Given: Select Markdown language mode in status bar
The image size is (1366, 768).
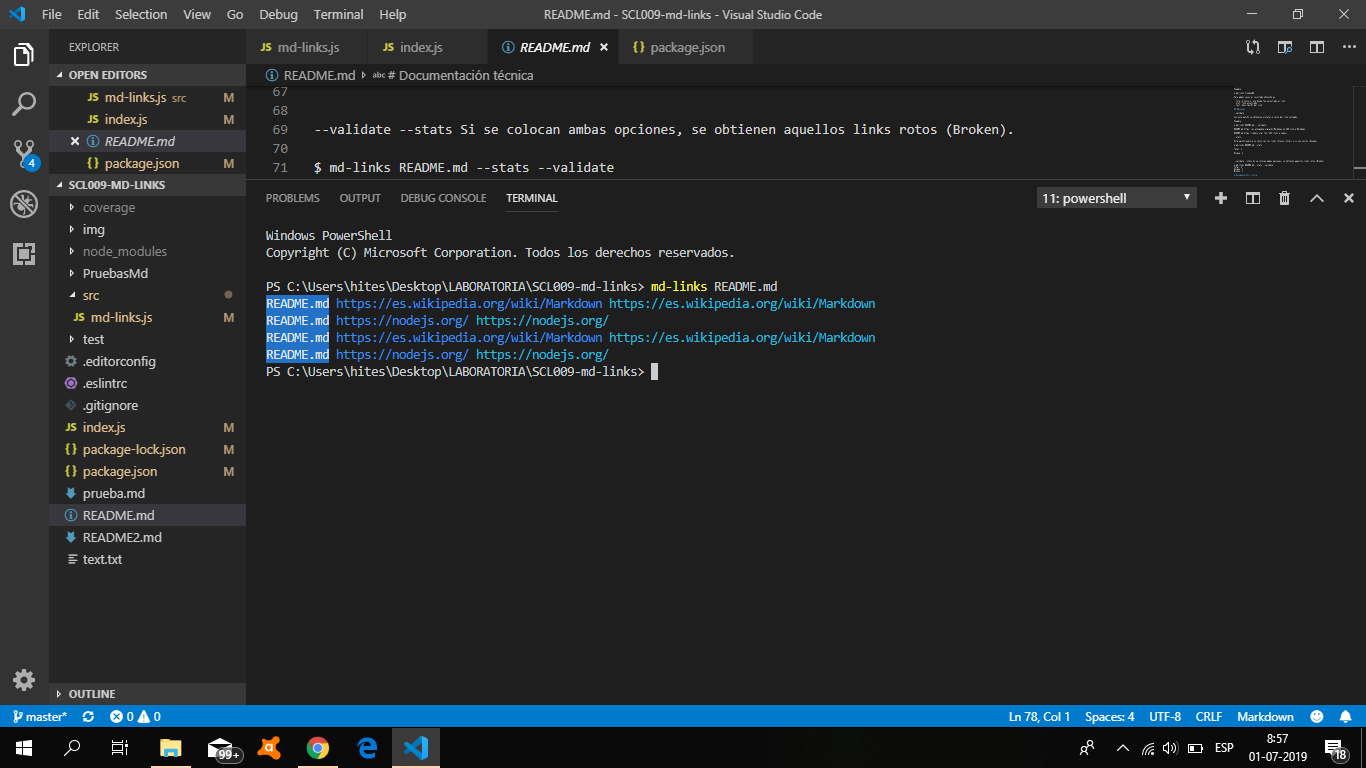Looking at the screenshot, I should (1265, 717).
